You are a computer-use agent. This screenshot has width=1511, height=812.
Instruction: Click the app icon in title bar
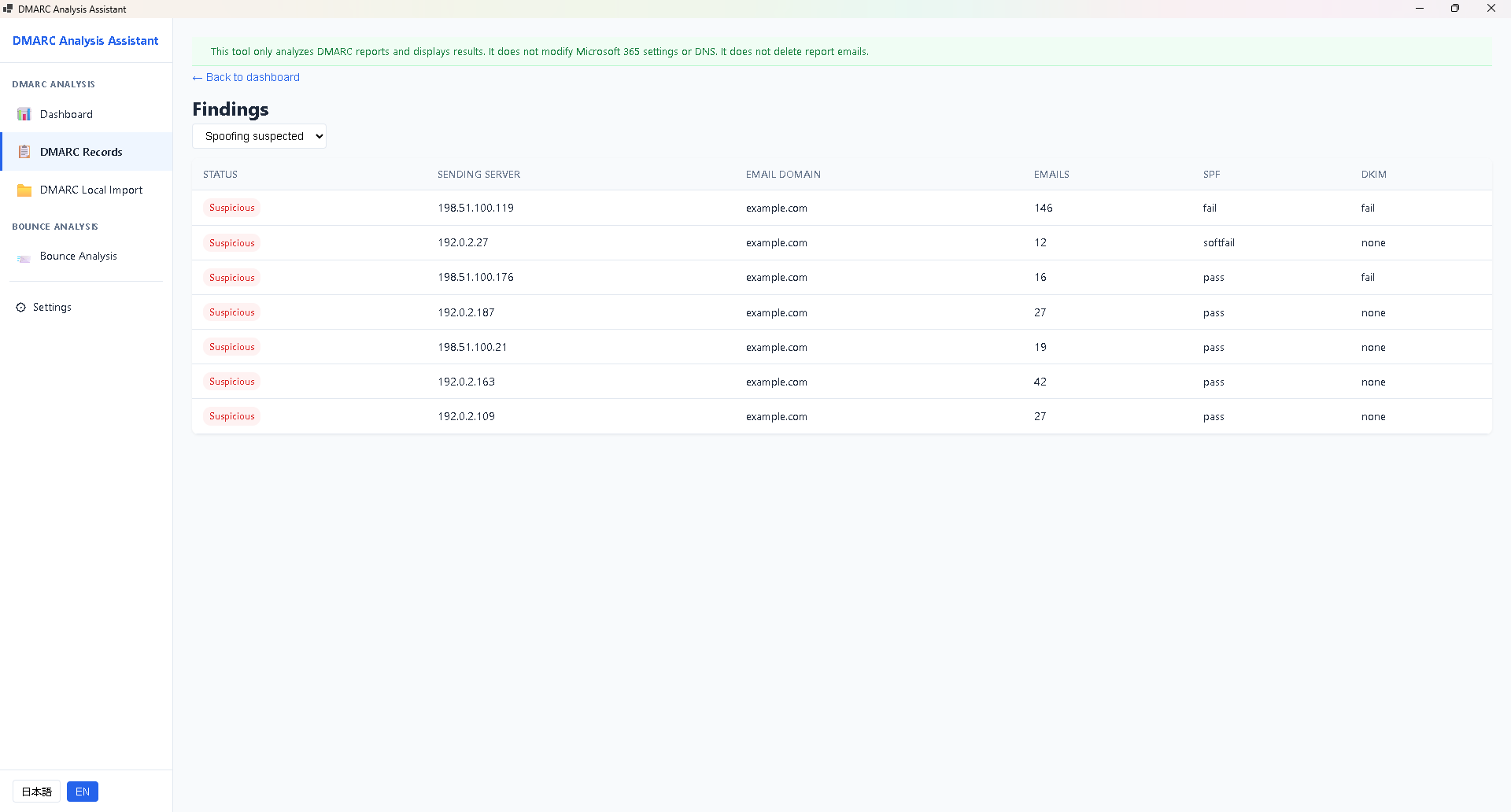(8, 9)
